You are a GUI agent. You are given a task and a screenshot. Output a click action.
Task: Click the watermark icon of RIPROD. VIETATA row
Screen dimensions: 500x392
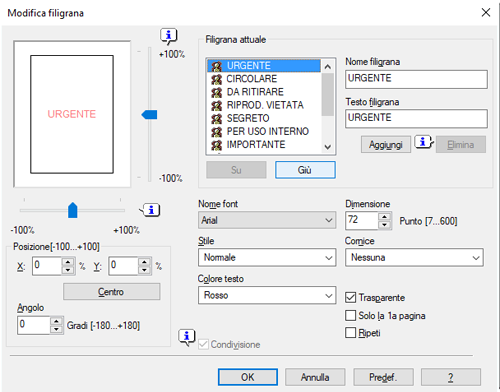(x=217, y=105)
